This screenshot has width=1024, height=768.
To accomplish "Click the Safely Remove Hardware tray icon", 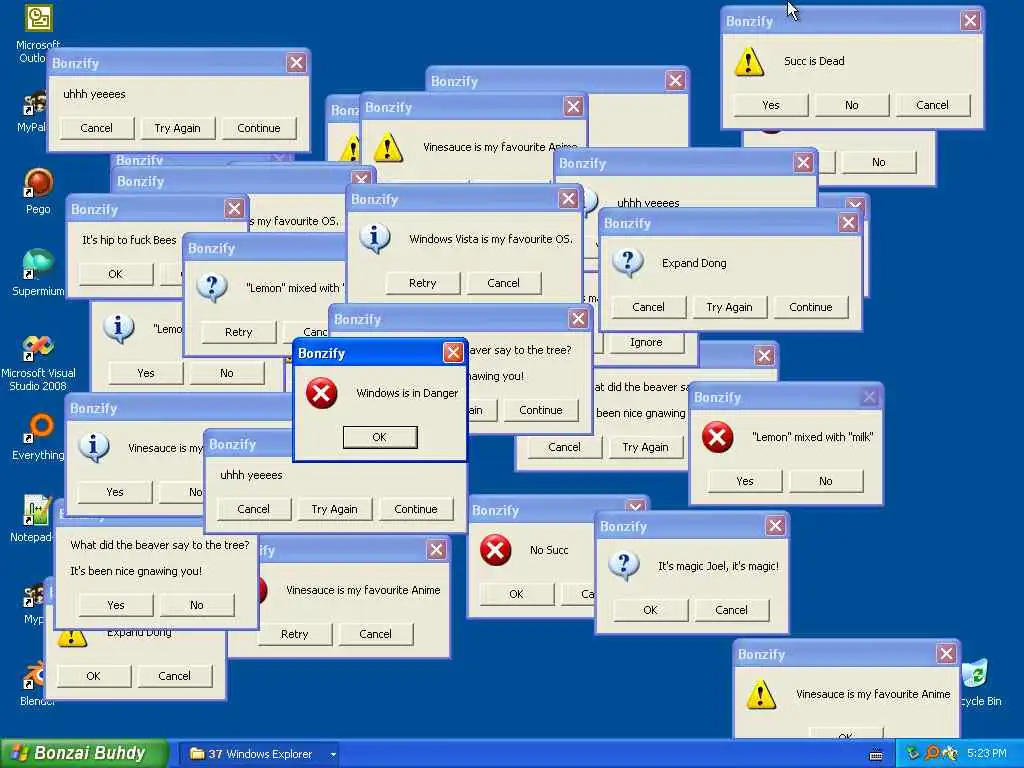I will point(914,753).
